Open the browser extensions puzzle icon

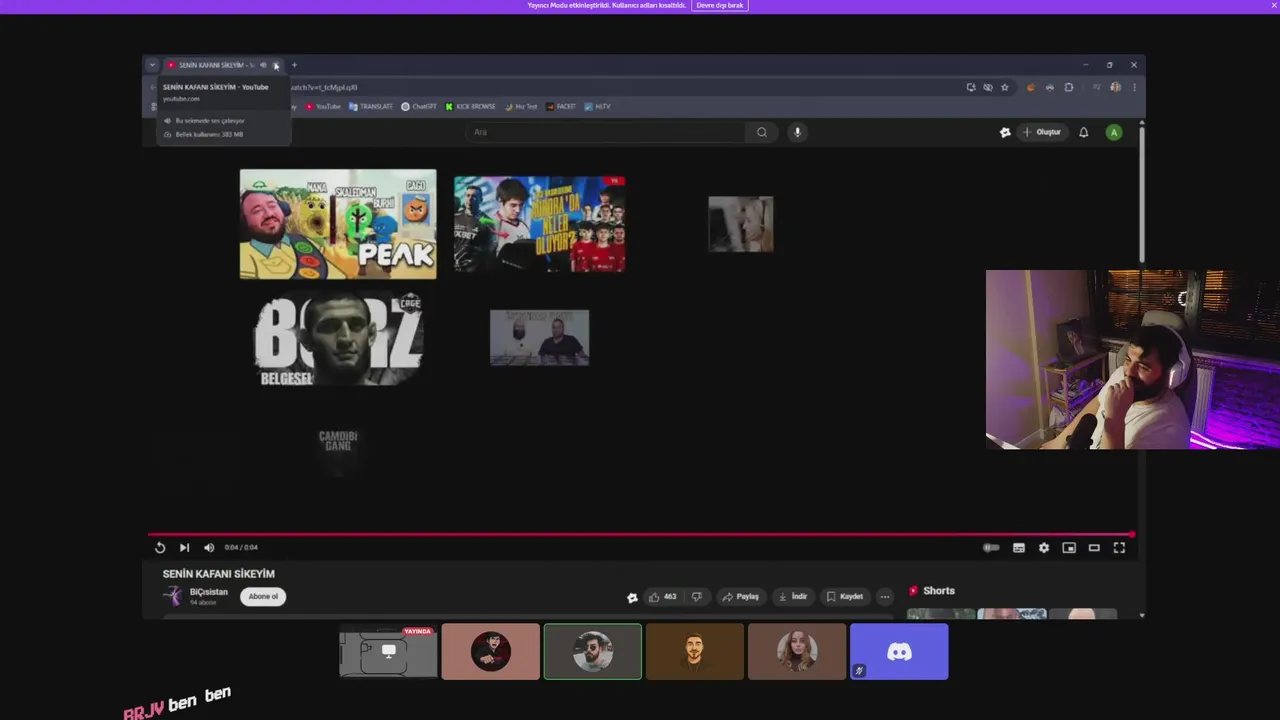pos(1068,87)
